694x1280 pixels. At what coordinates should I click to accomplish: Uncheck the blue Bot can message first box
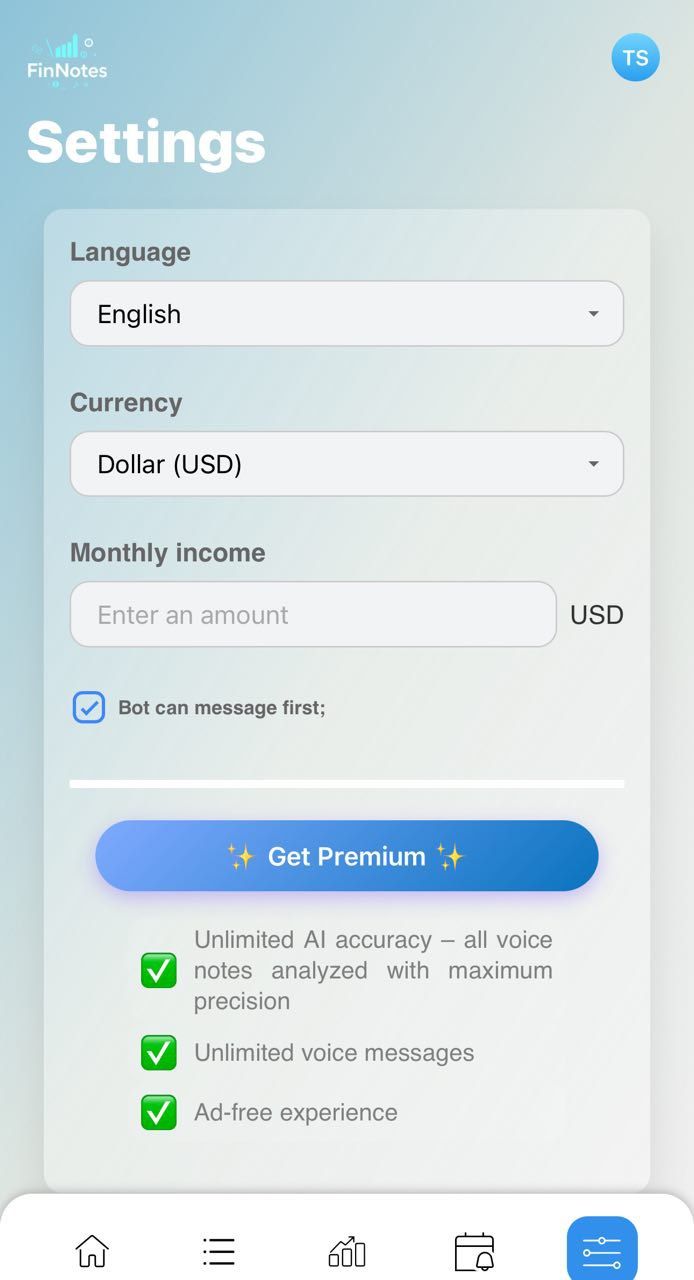(x=89, y=707)
